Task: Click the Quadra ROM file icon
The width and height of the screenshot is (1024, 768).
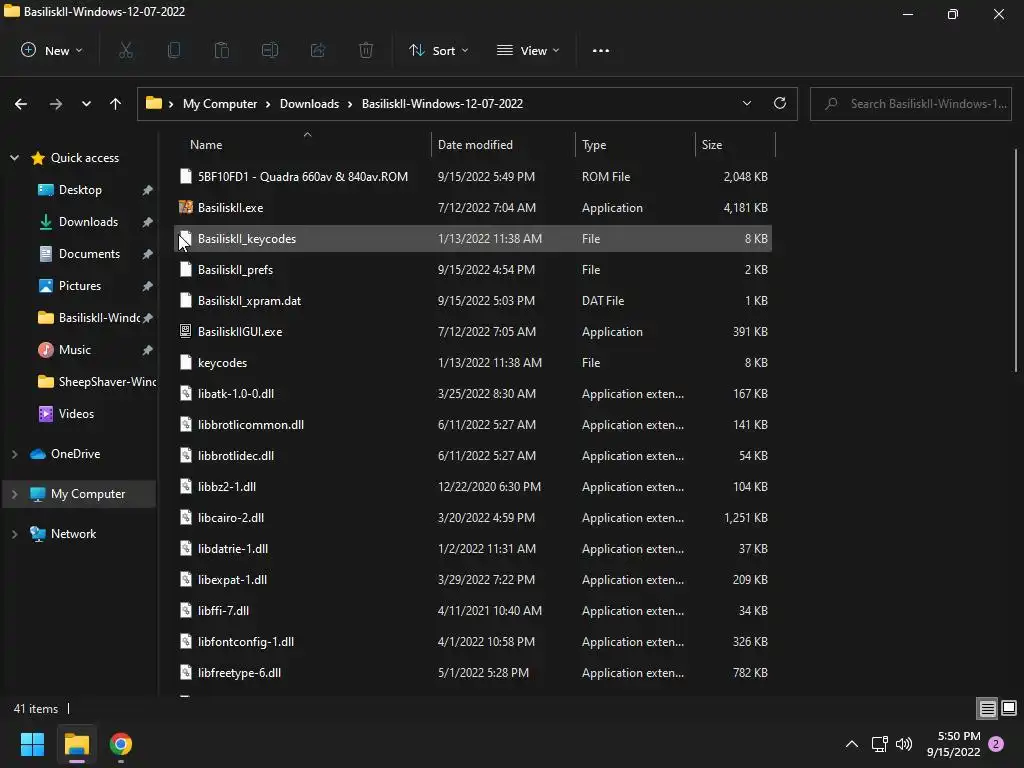Action: click(185, 176)
